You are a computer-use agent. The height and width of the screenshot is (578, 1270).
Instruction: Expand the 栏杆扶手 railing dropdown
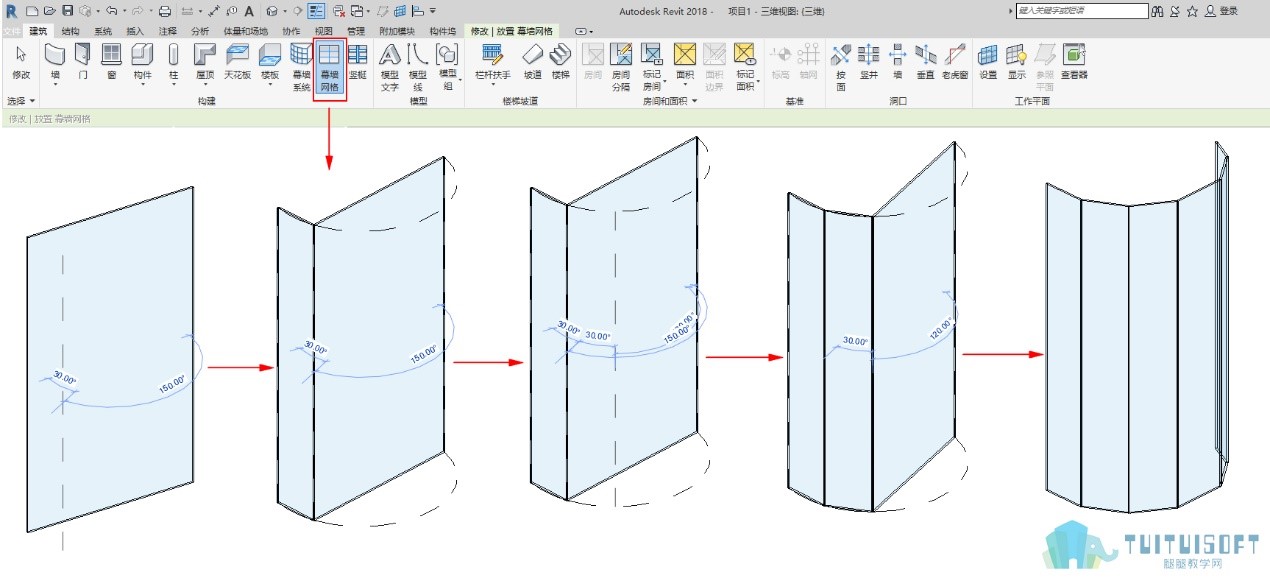[x=492, y=85]
